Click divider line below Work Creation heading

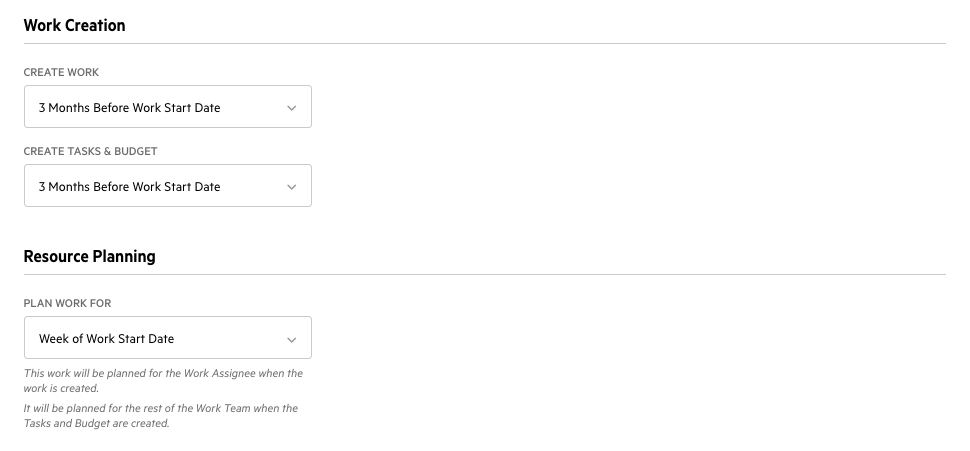point(484,43)
